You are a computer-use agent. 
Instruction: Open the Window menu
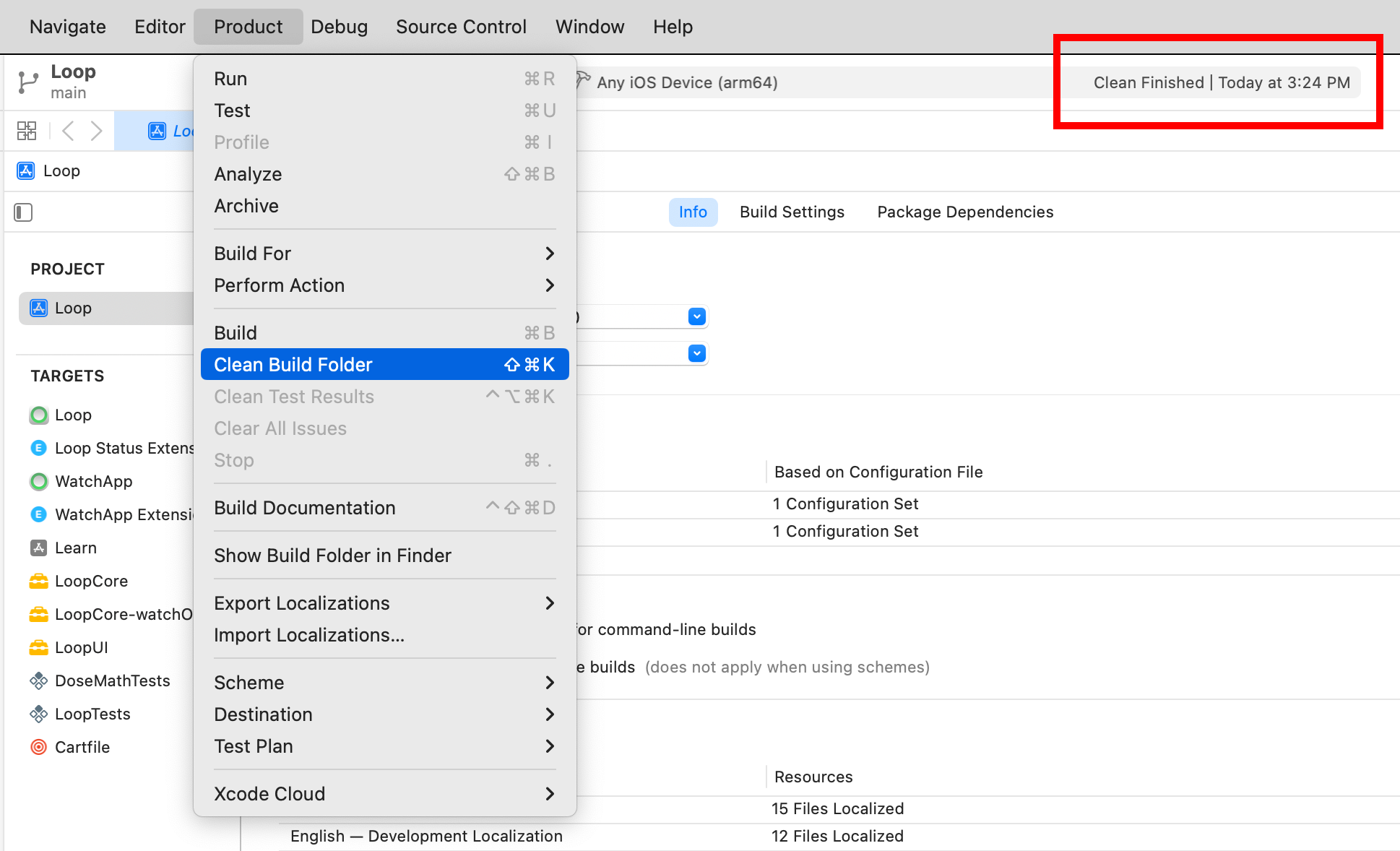pyautogui.click(x=590, y=27)
